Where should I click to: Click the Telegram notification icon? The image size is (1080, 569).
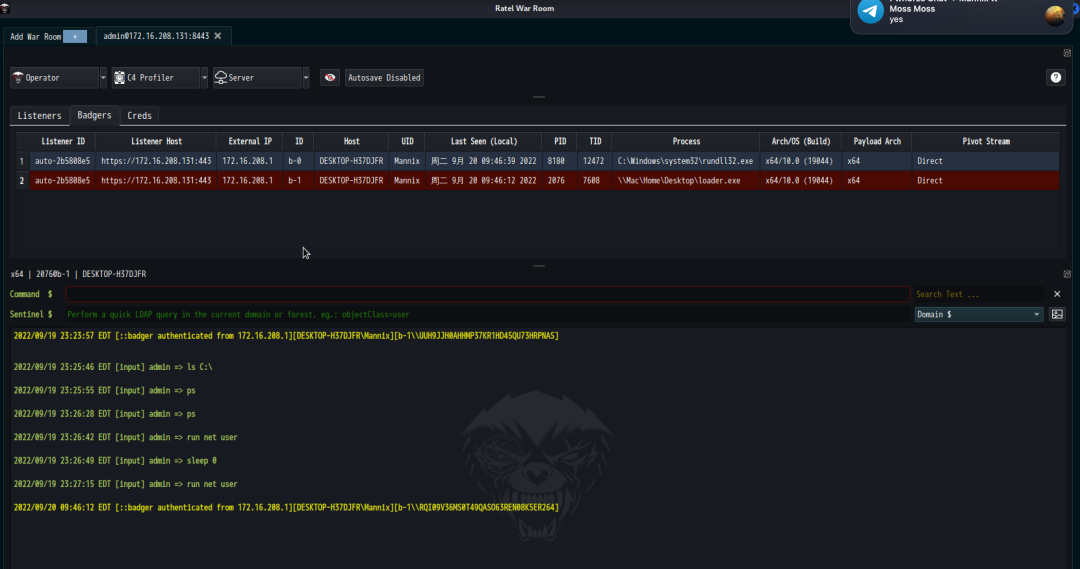tap(871, 11)
